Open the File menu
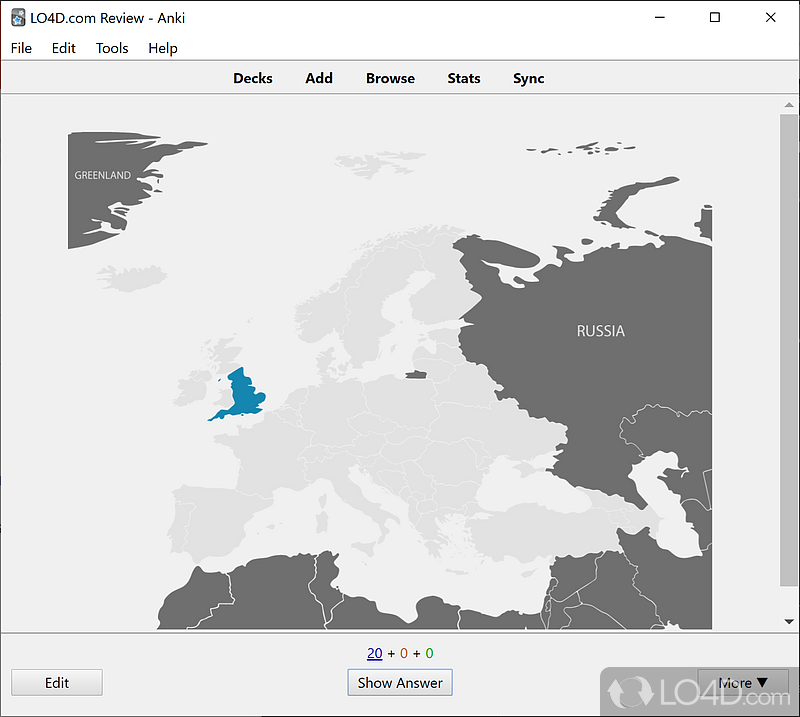This screenshot has width=800, height=717. [21, 48]
